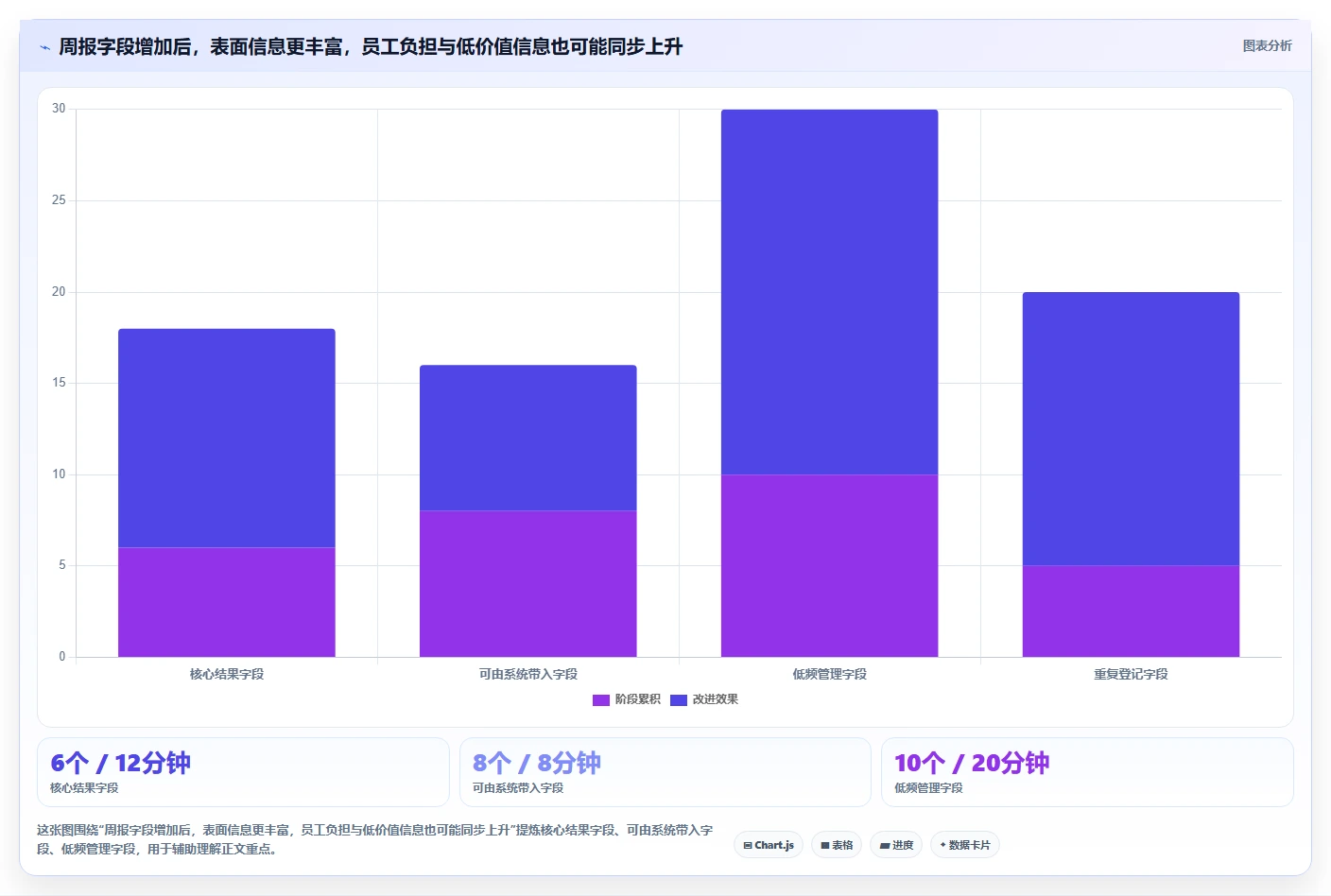Click the 数据卡片 tag star icon
The width and height of the screenshot is (1331, 896).
942,845
